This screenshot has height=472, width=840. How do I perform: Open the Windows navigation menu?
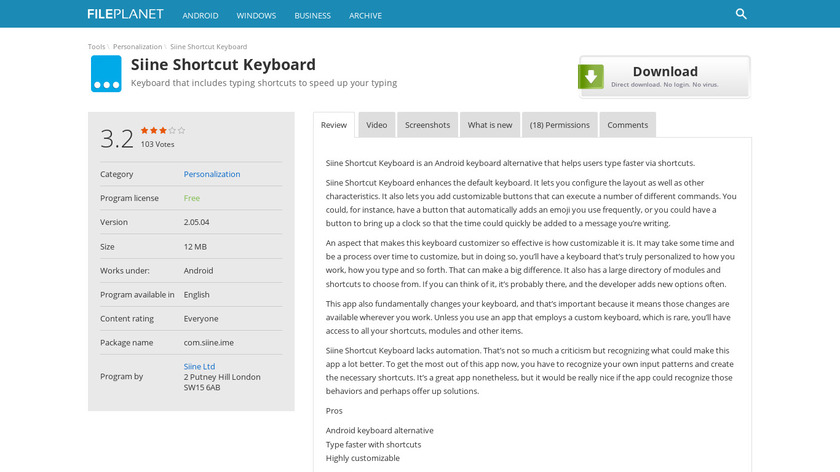[256, 16]
